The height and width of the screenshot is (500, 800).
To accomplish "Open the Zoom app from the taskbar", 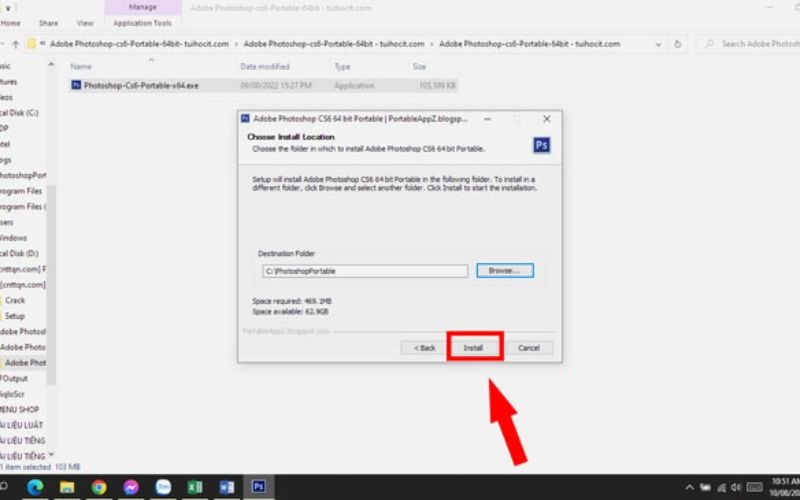I will [163, 487].
